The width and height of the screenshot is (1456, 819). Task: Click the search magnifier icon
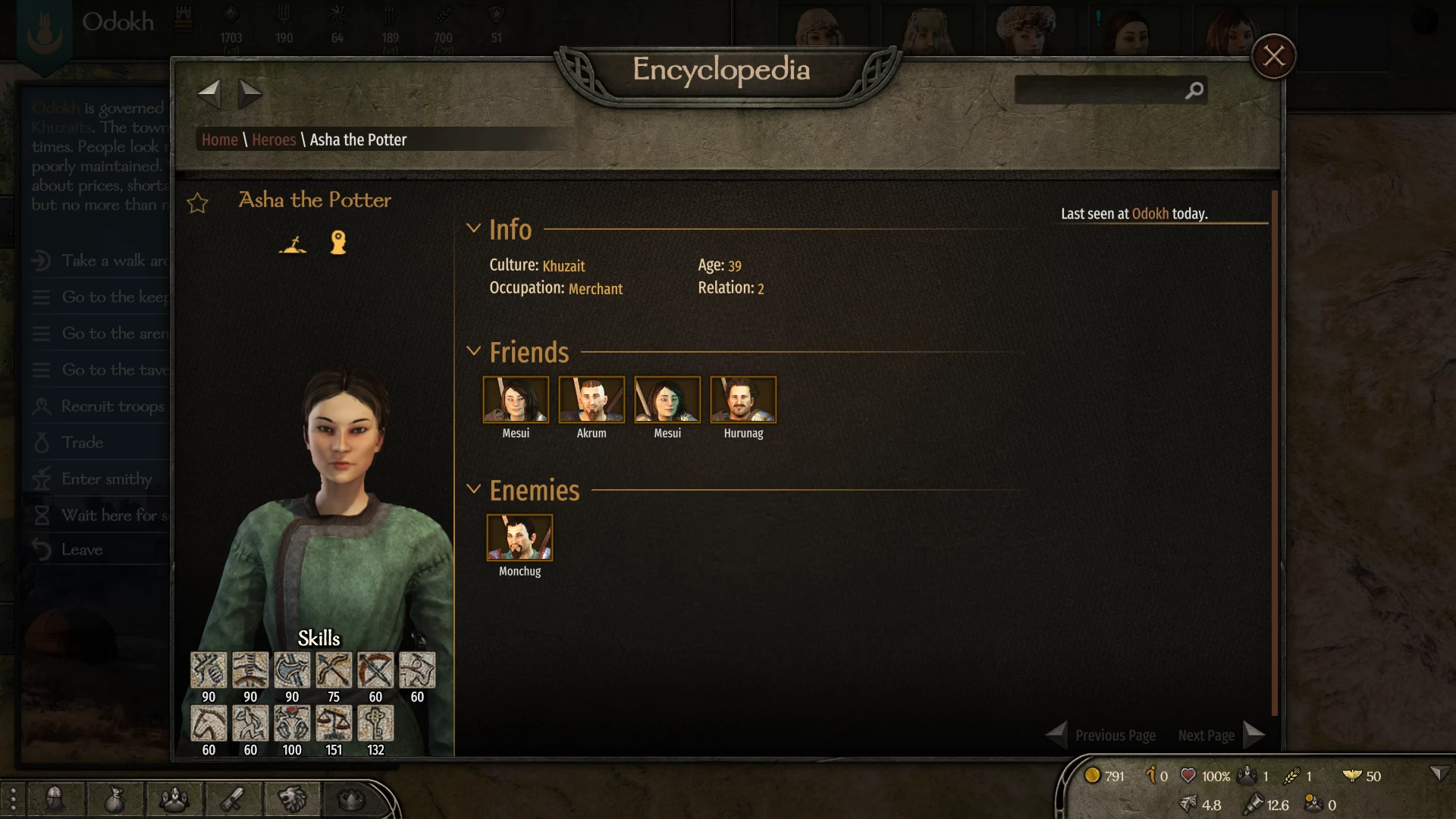[1194, 90]
